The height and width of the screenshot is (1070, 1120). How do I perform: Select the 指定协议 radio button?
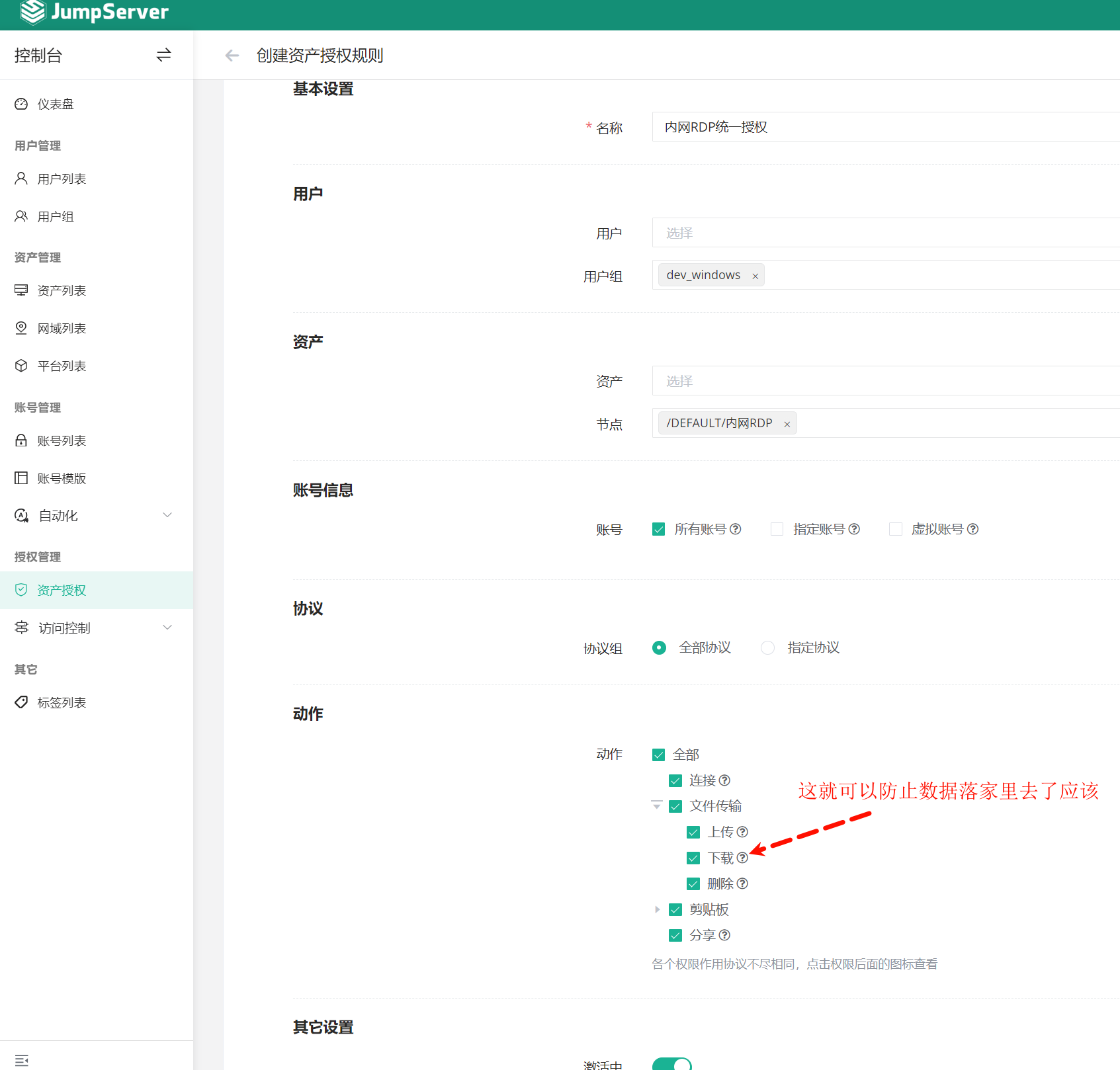767,648
